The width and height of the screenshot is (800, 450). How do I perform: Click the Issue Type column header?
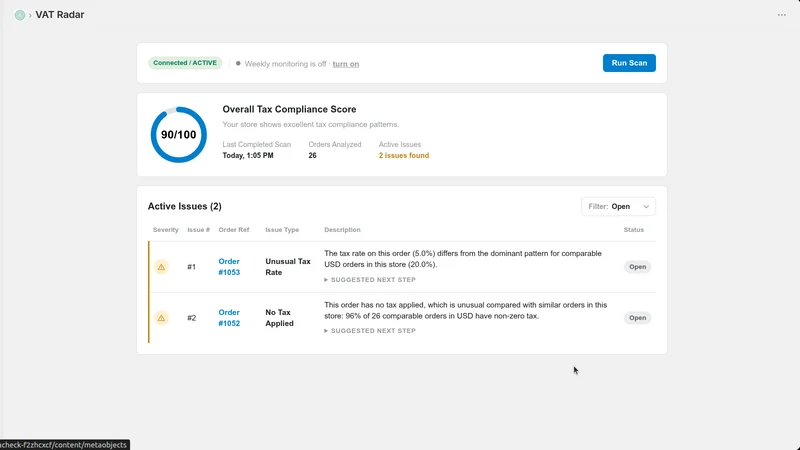pos(282,230)
